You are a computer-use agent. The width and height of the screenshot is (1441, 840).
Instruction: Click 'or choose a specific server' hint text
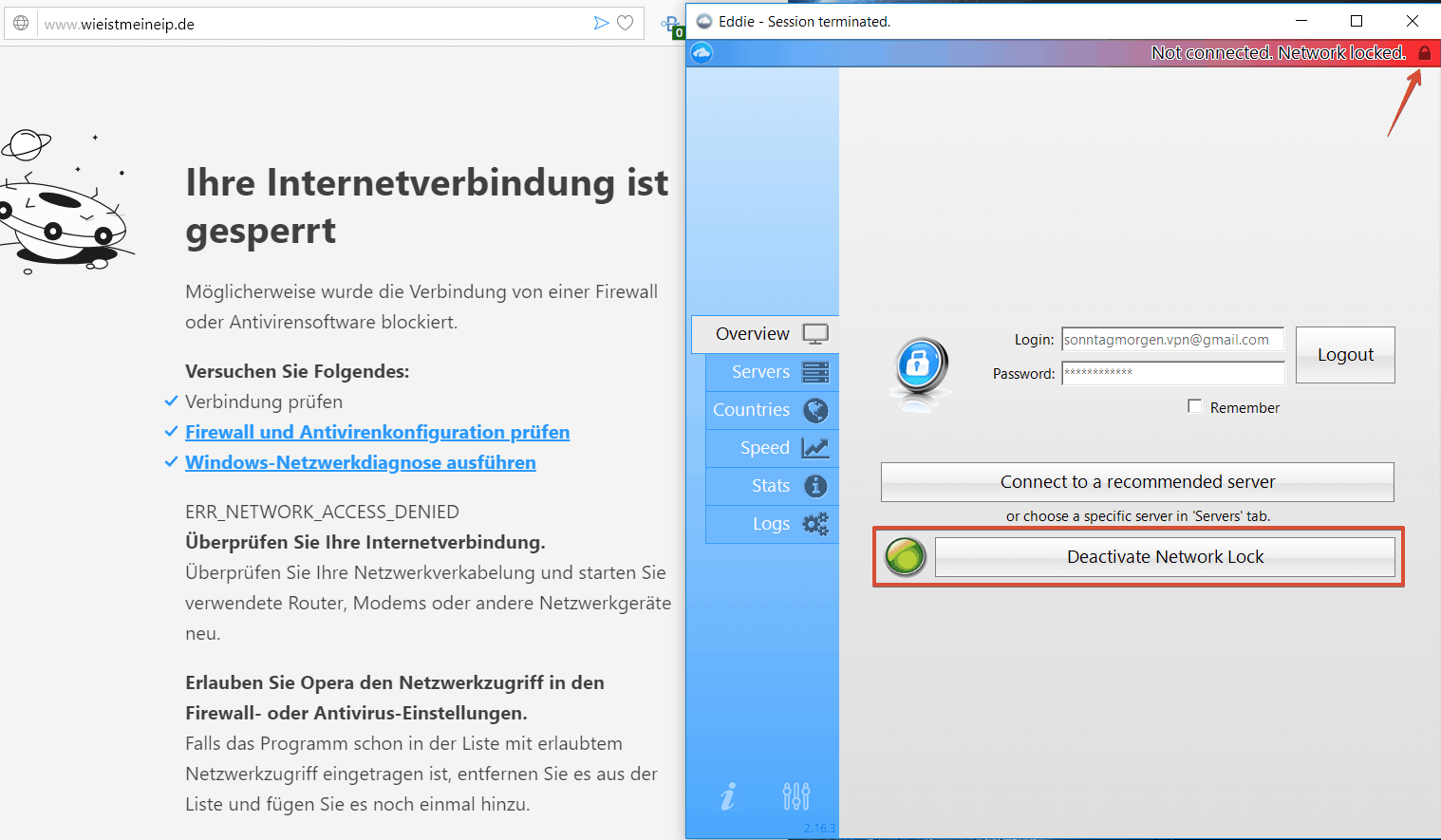click(x=1137, y=516)
